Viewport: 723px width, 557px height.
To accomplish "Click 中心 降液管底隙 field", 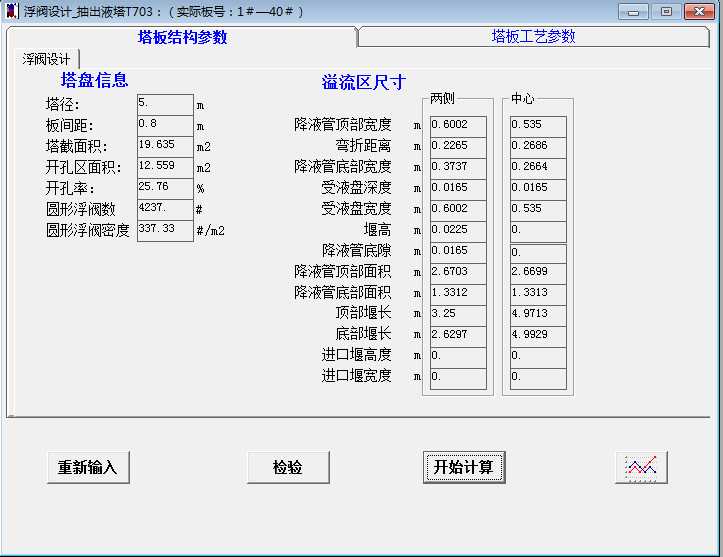I will pos(538,254).
